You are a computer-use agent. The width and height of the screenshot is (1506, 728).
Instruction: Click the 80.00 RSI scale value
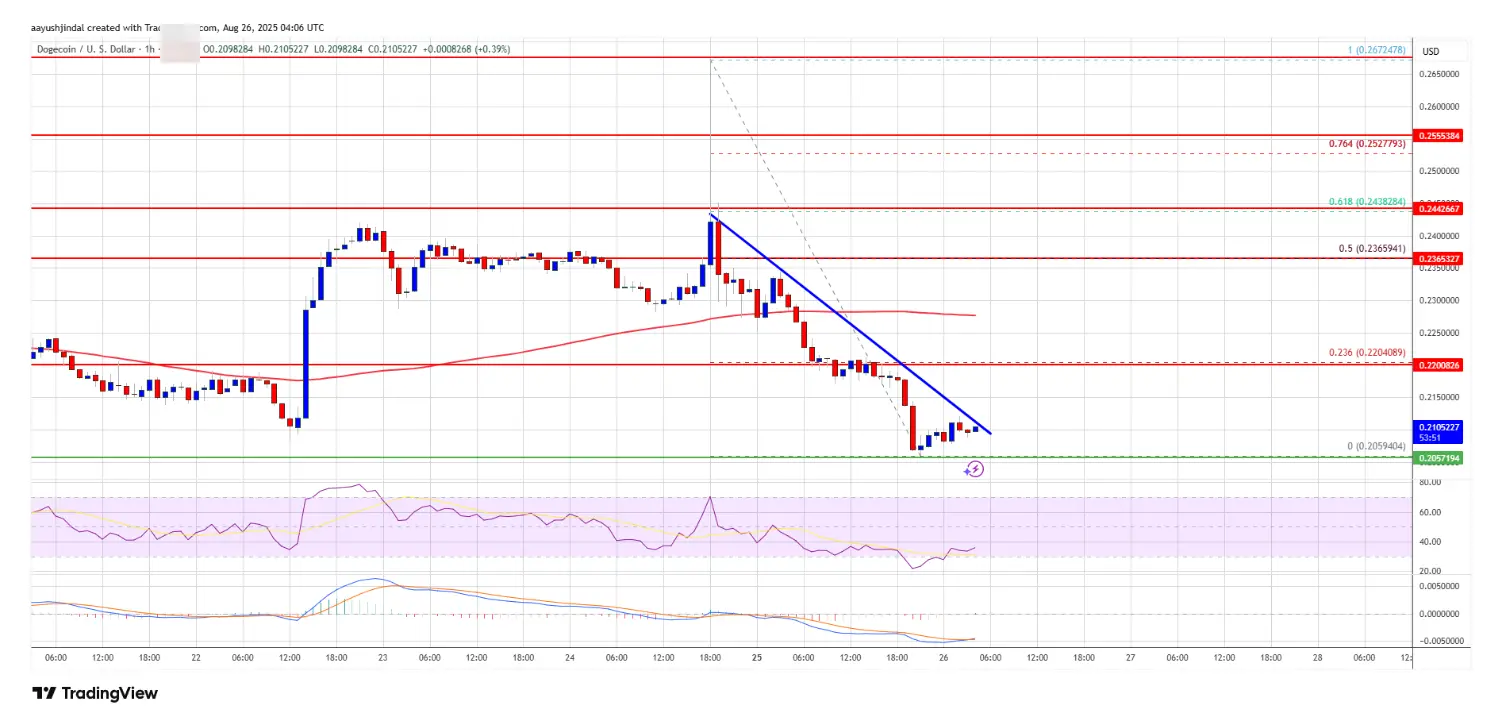pos(1430,482)
